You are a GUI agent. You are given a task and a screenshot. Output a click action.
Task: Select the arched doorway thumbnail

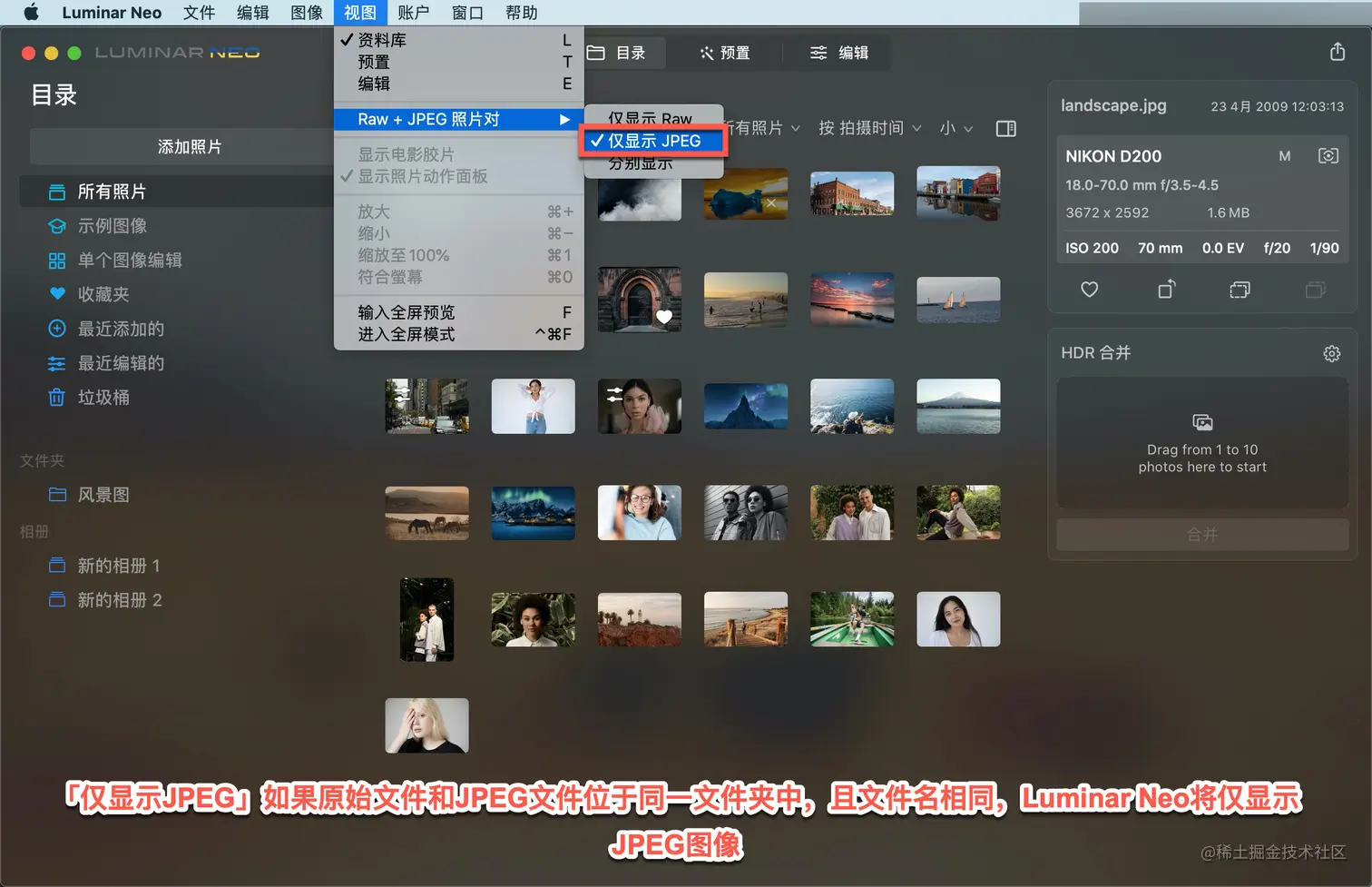(640, 299)
